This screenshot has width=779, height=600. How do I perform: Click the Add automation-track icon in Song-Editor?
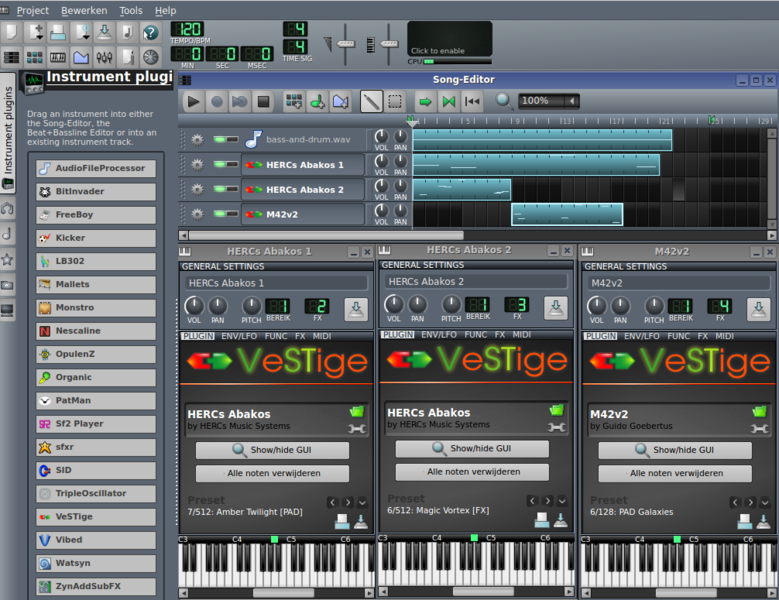point(340,102)
